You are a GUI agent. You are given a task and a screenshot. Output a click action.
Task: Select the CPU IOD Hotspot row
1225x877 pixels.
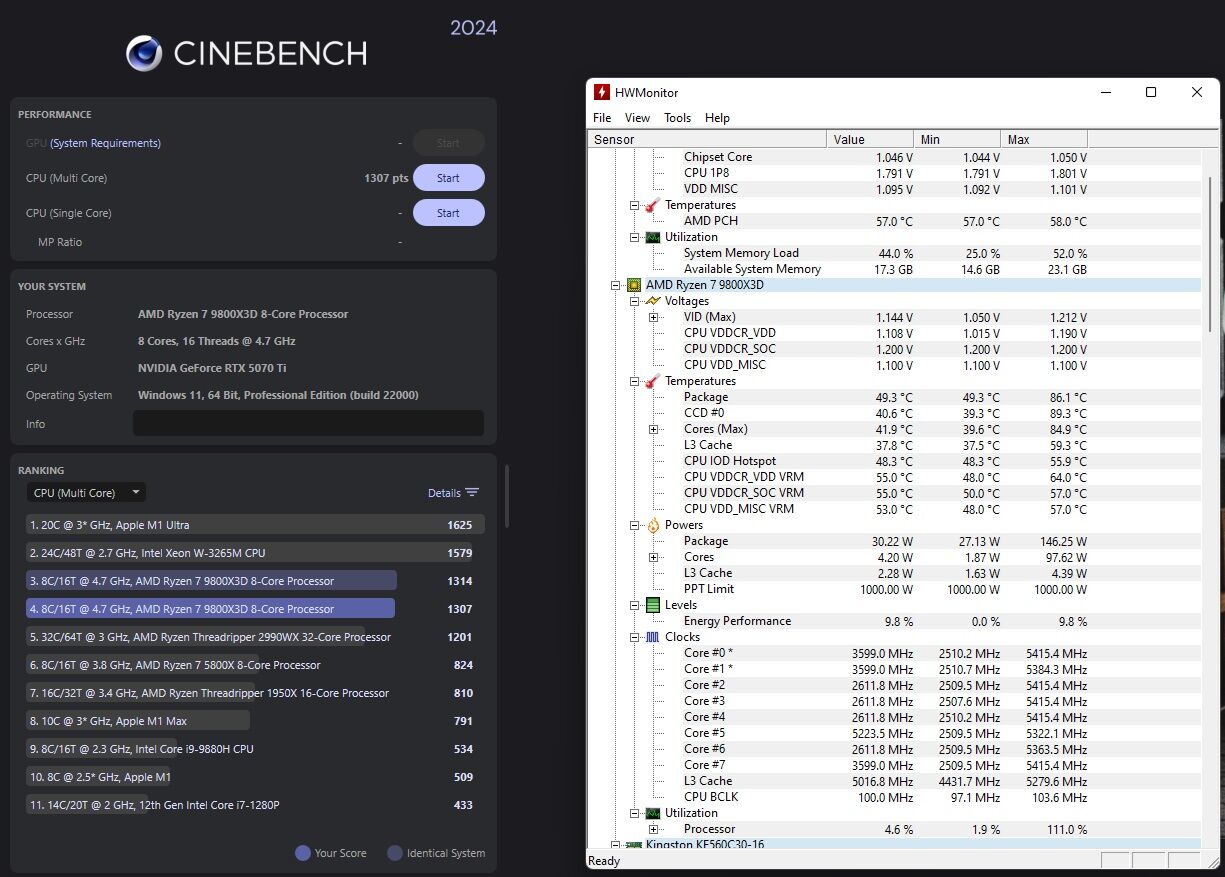[894, 461]
